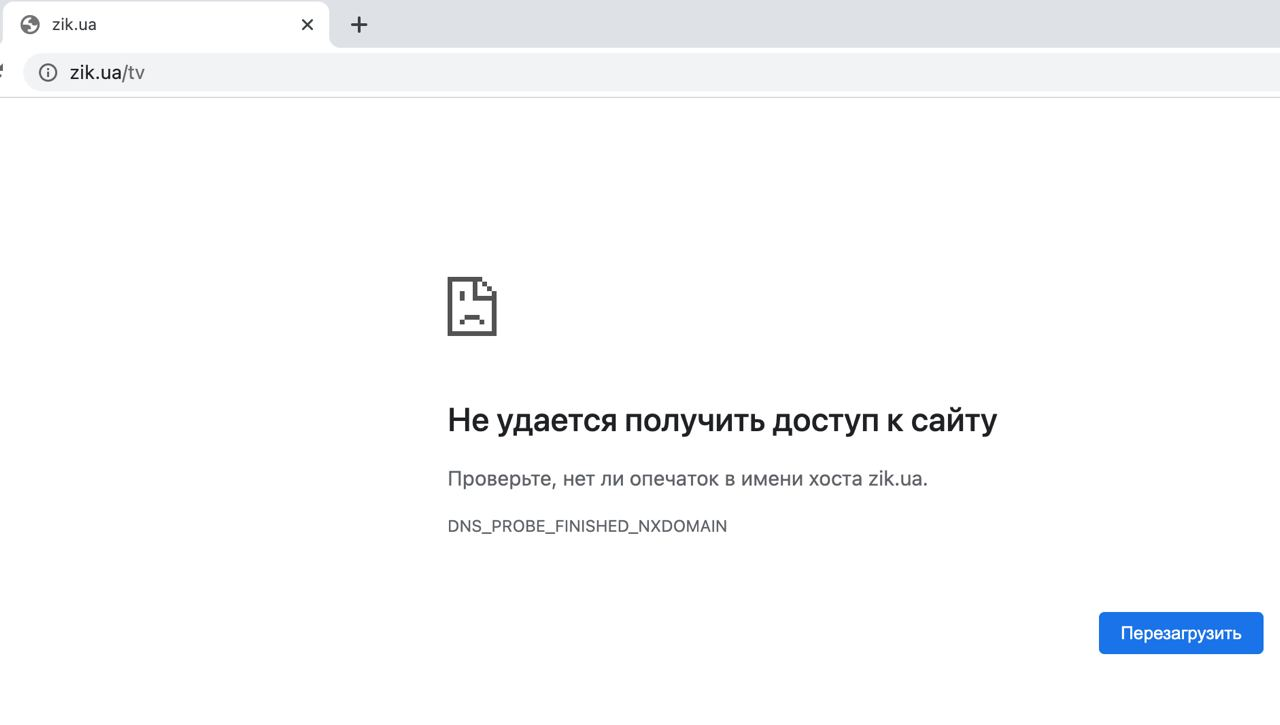Click the empty right side of address bar

tap(900, 72)
